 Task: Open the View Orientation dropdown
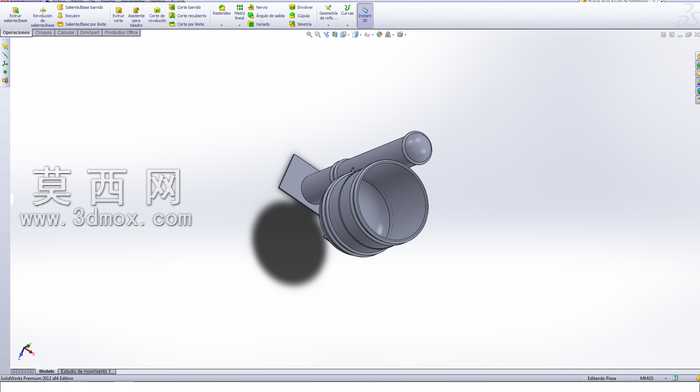click(344, 34)
